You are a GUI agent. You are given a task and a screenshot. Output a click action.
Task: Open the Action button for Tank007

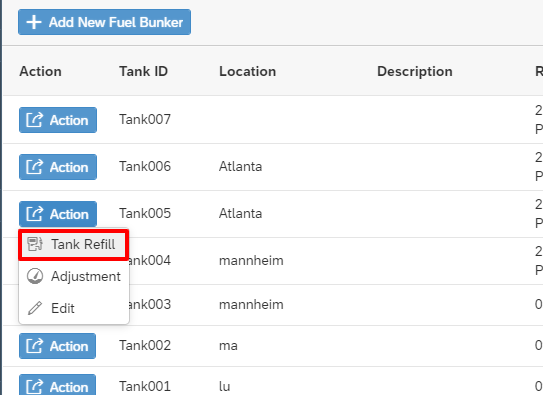point(58,120)
